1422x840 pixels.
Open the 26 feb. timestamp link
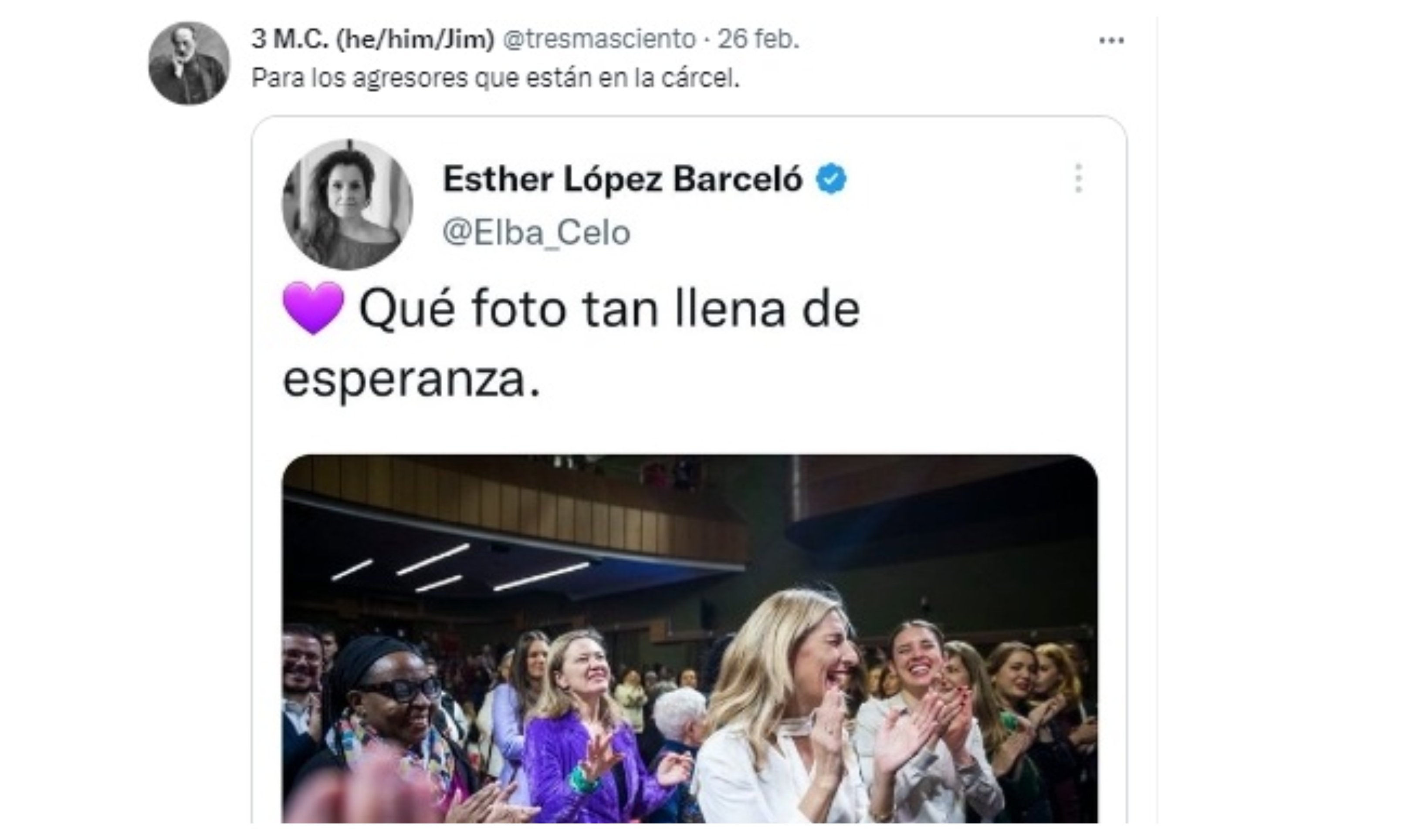[x=758, y=39]
